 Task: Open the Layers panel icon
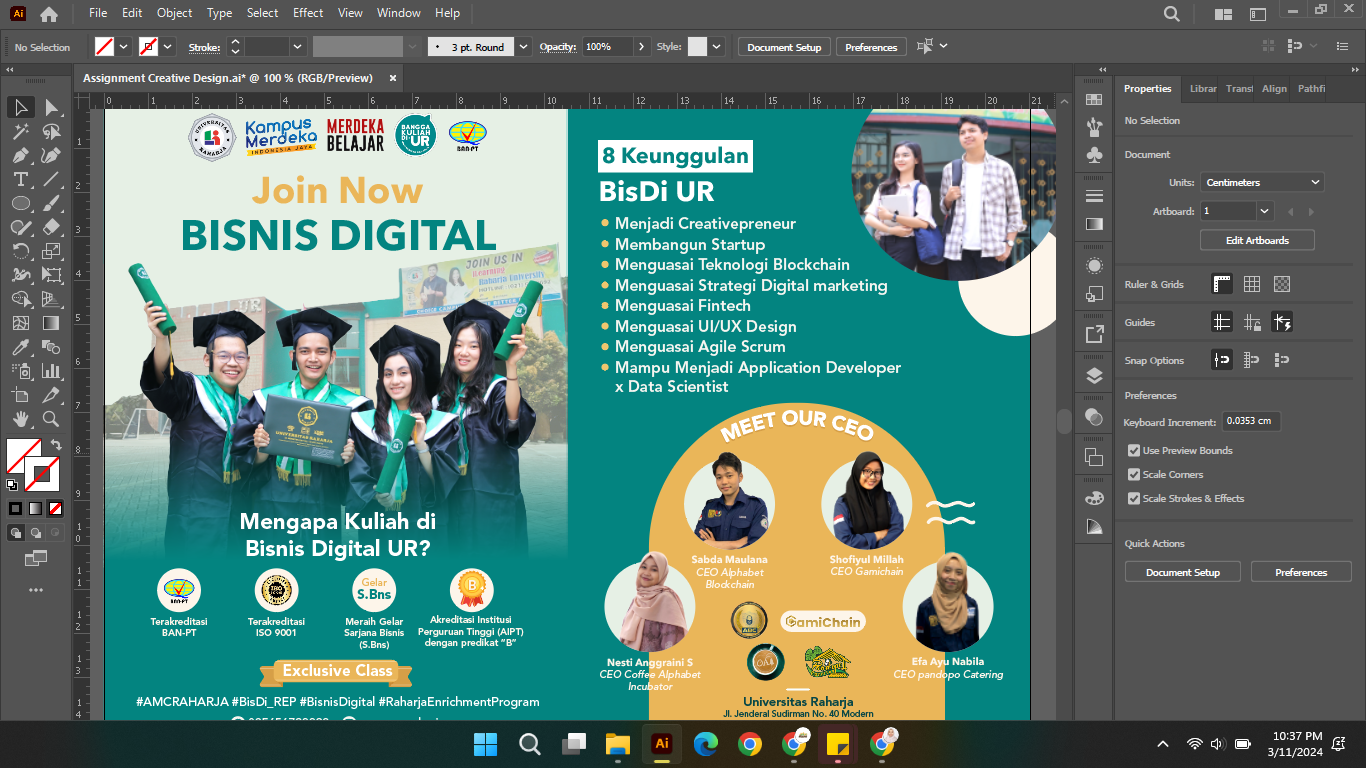click(x=1094, y=376)
